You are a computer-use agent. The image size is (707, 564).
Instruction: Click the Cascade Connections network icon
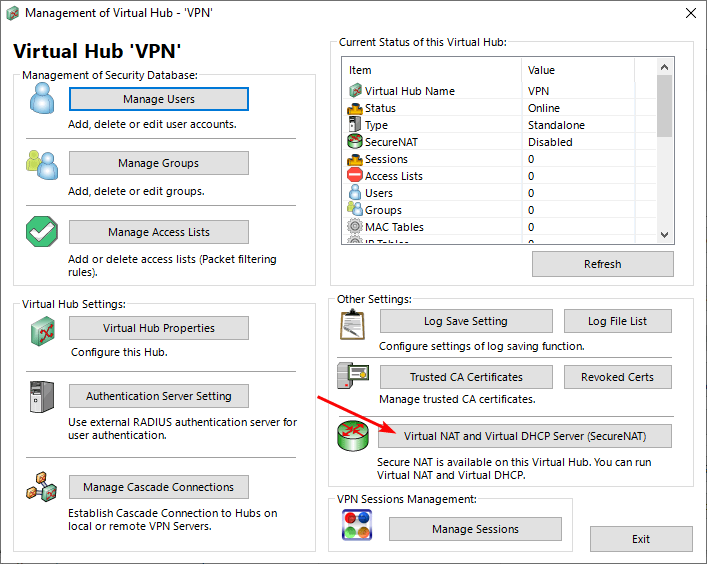pos(41,488)
